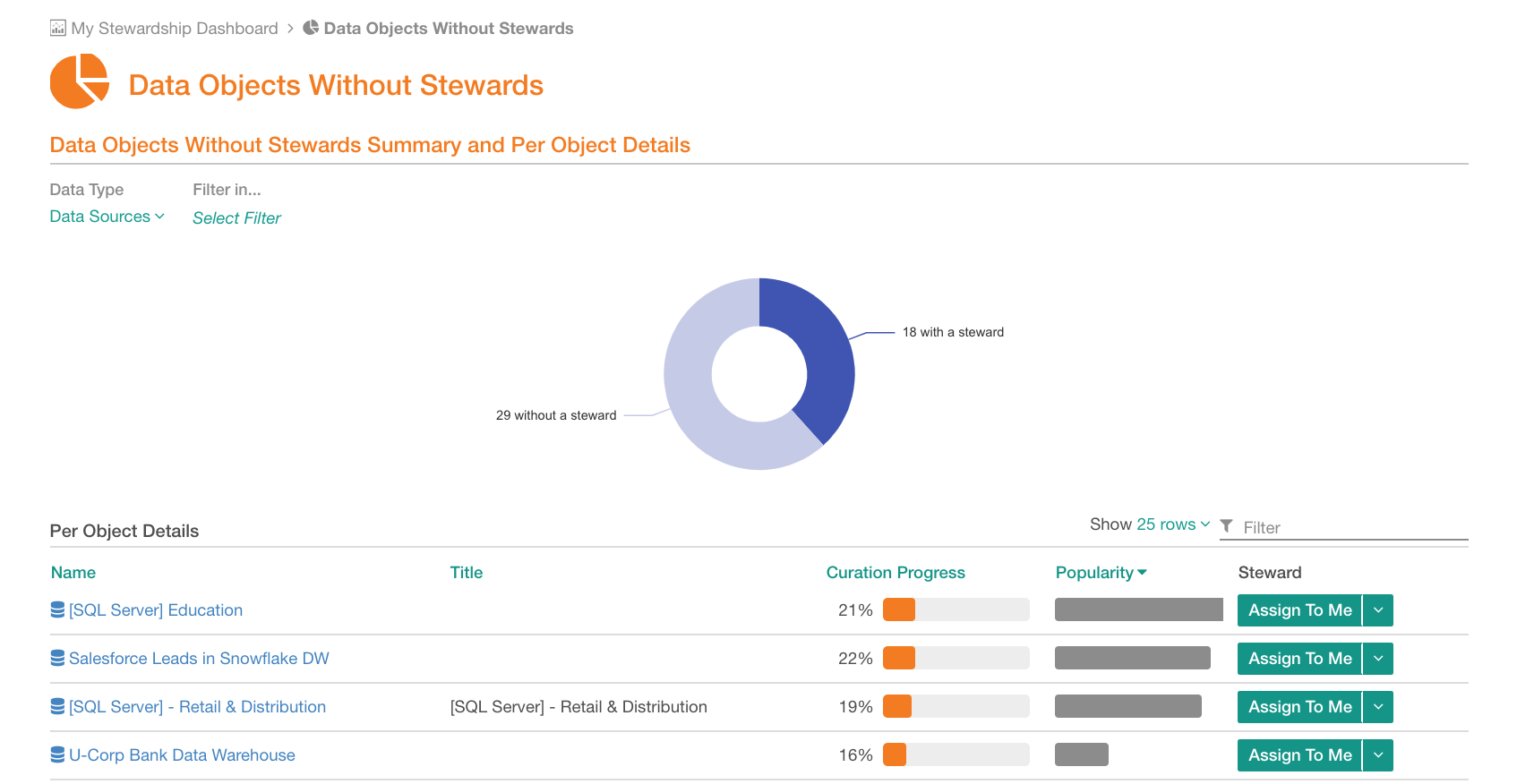Image resolution: width=1517 pixels, height=784 pixels.
Task: Click the Title cell text for Retail & Distribution
Action: 579,707
